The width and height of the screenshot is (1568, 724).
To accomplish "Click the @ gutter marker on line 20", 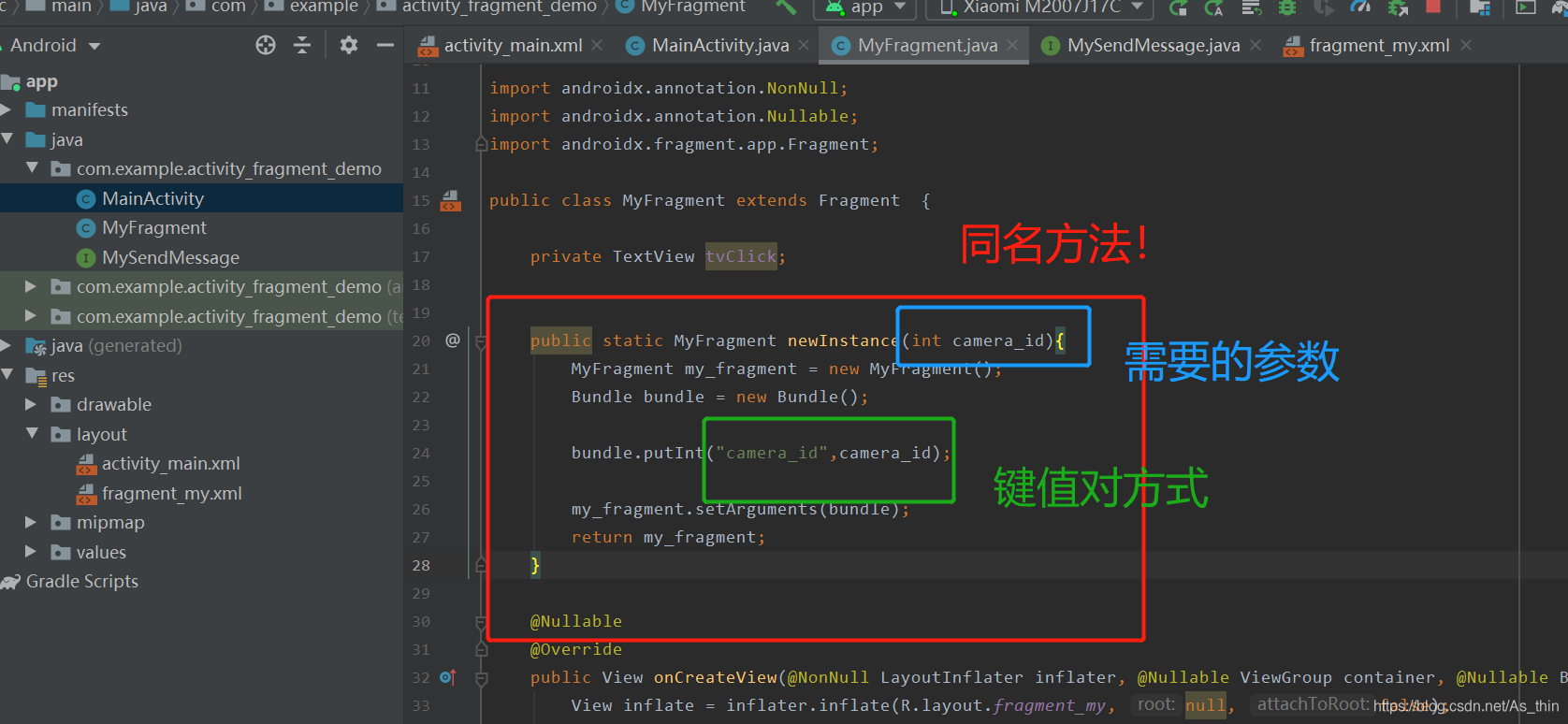I will [453, 340].
